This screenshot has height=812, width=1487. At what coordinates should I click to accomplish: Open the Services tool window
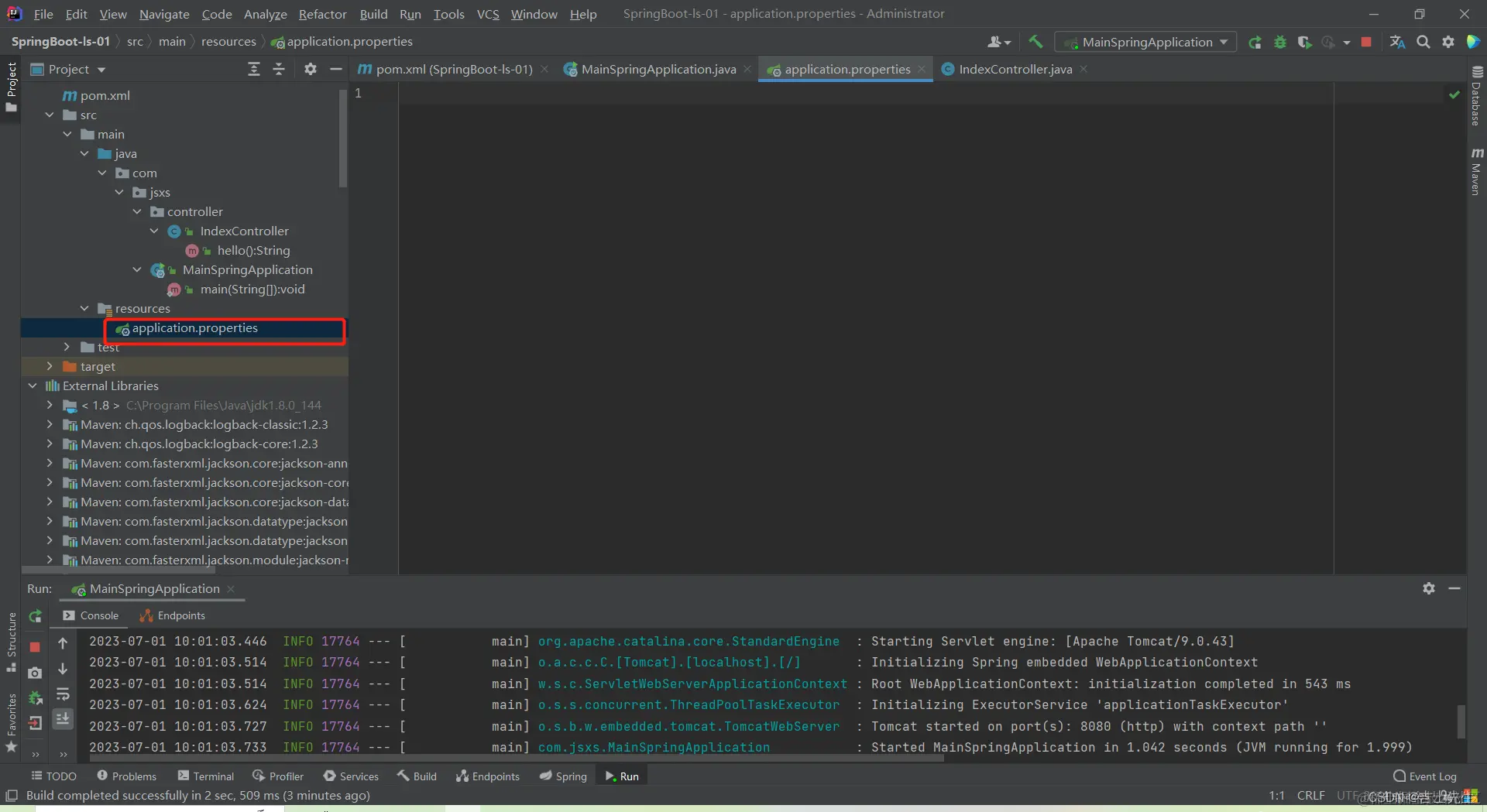coord(351,776)
